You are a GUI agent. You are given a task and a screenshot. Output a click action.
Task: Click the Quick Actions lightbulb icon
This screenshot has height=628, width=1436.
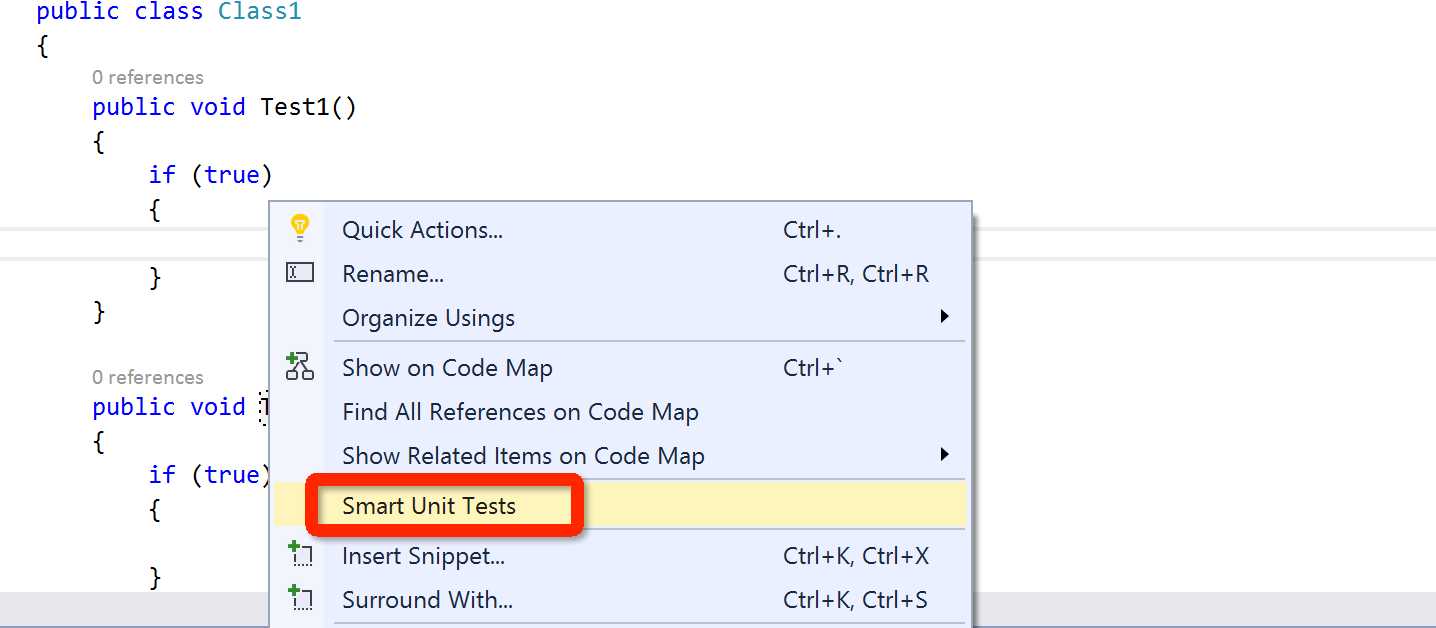(x=299, y=228)
